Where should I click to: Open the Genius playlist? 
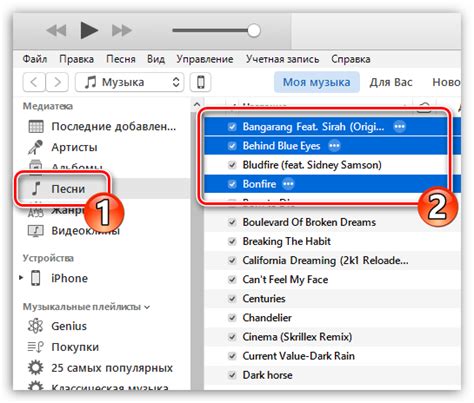pos(69,326)
